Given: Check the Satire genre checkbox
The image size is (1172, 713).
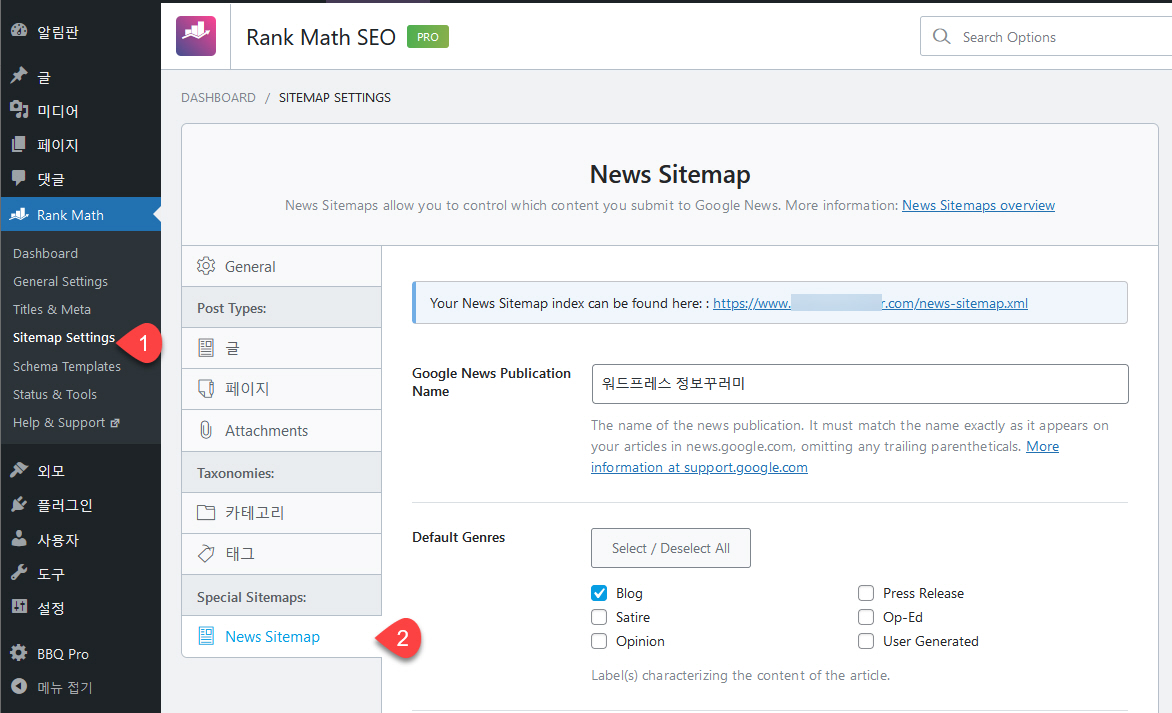Looking at the screenshot, I should click(x=599, y=617).
